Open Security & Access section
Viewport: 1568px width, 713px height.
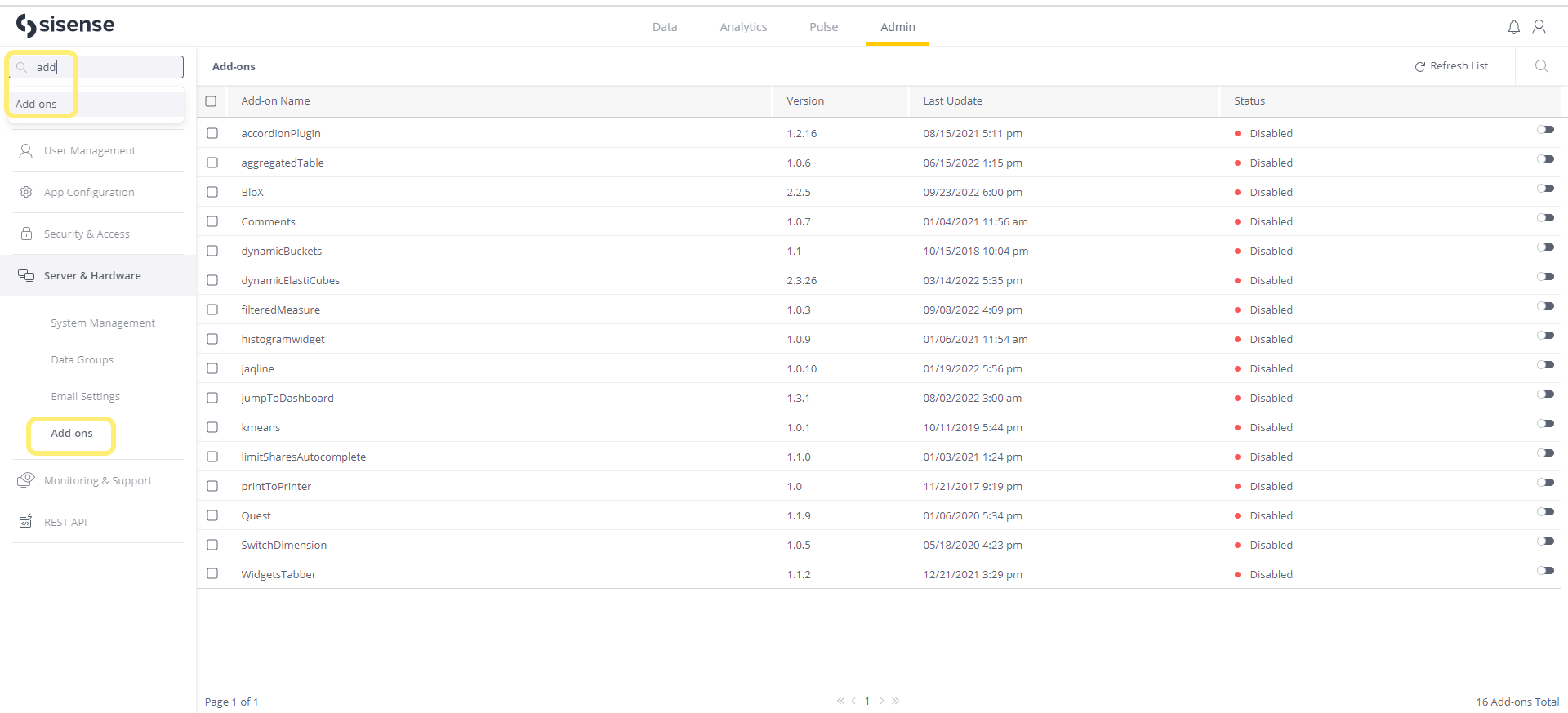(86, 234)
